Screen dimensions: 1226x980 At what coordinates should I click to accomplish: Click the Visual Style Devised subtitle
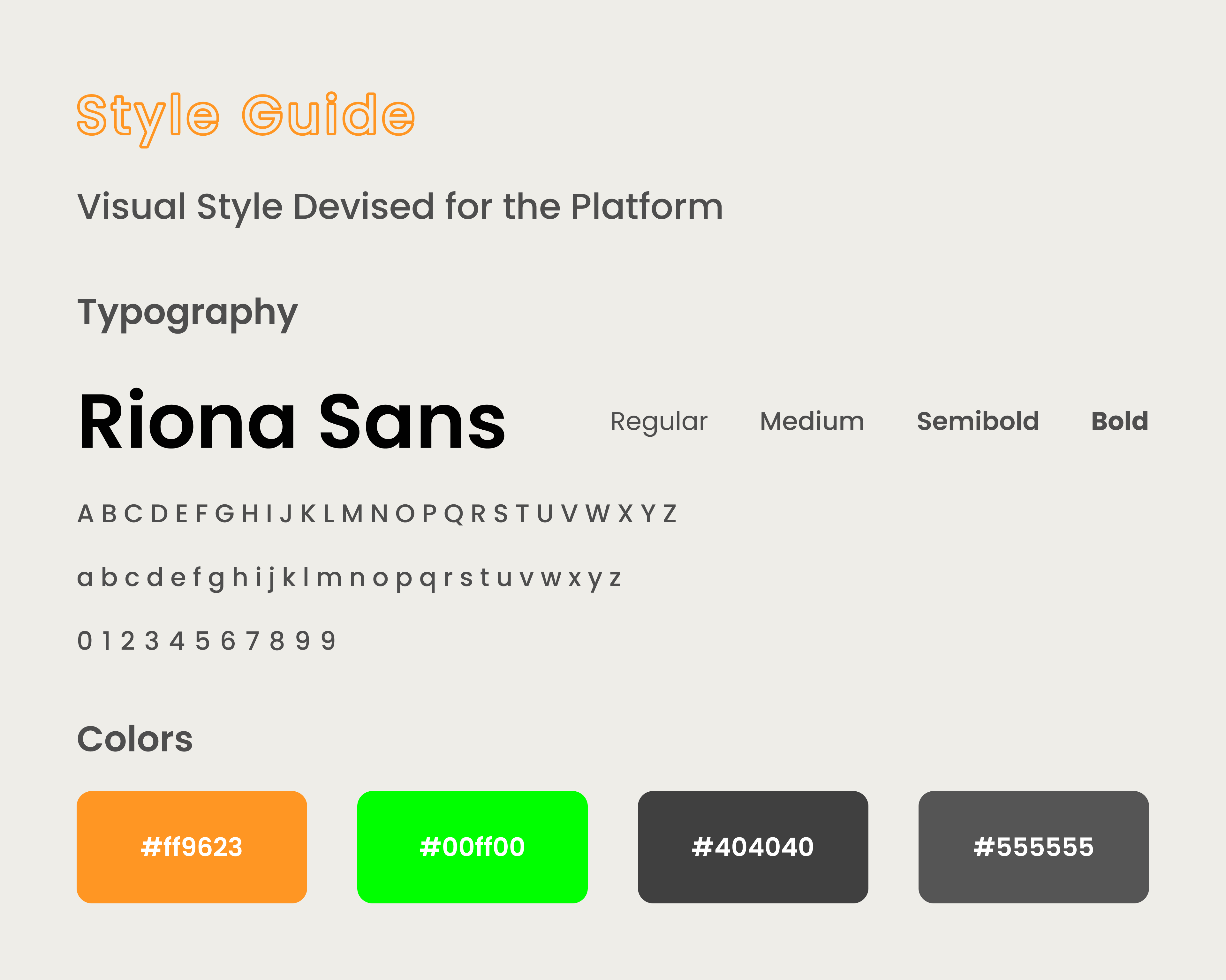click(400, 207)
